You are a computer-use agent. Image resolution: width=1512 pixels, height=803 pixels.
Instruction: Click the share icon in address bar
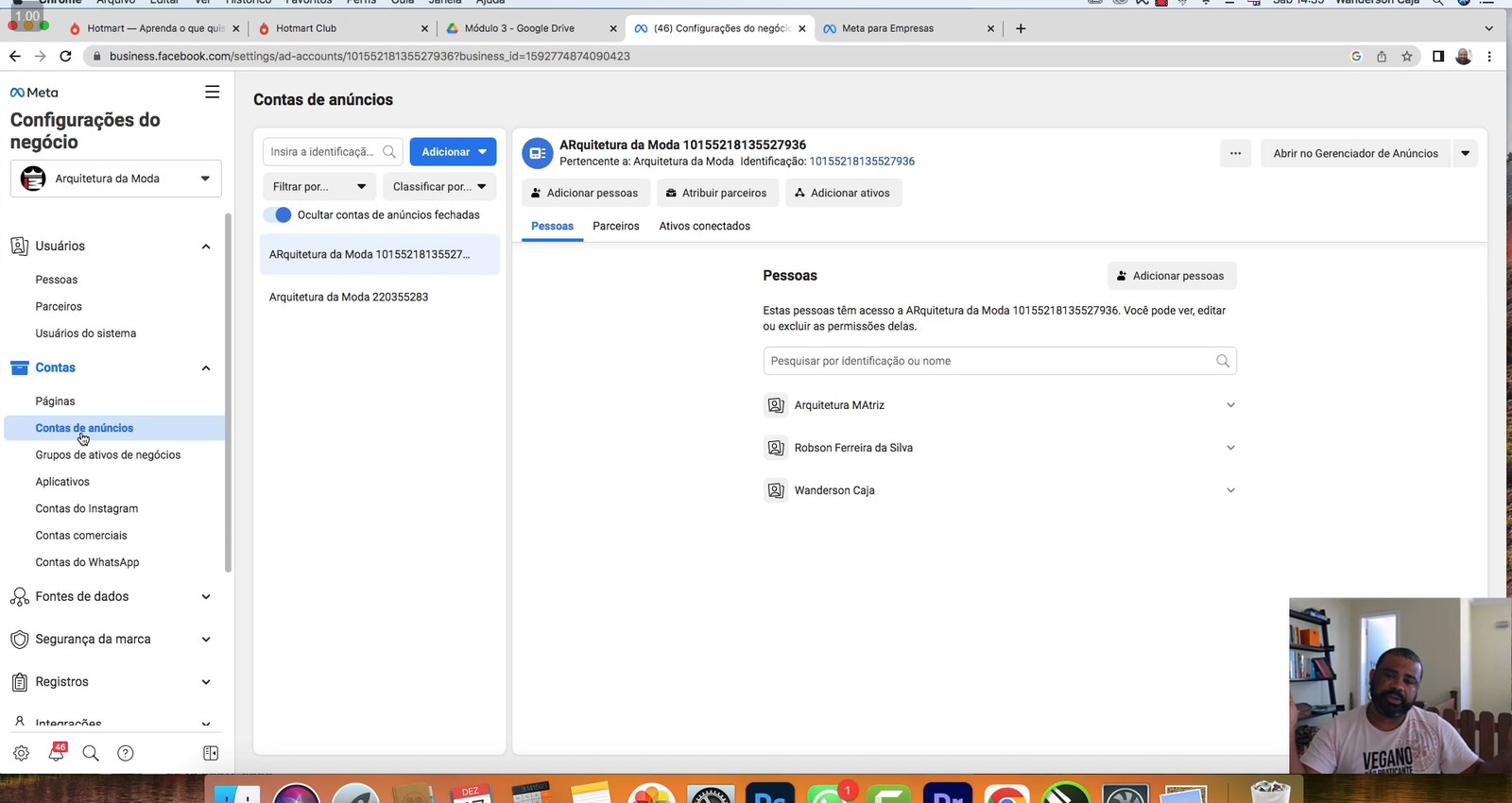tap(1382, 57)
